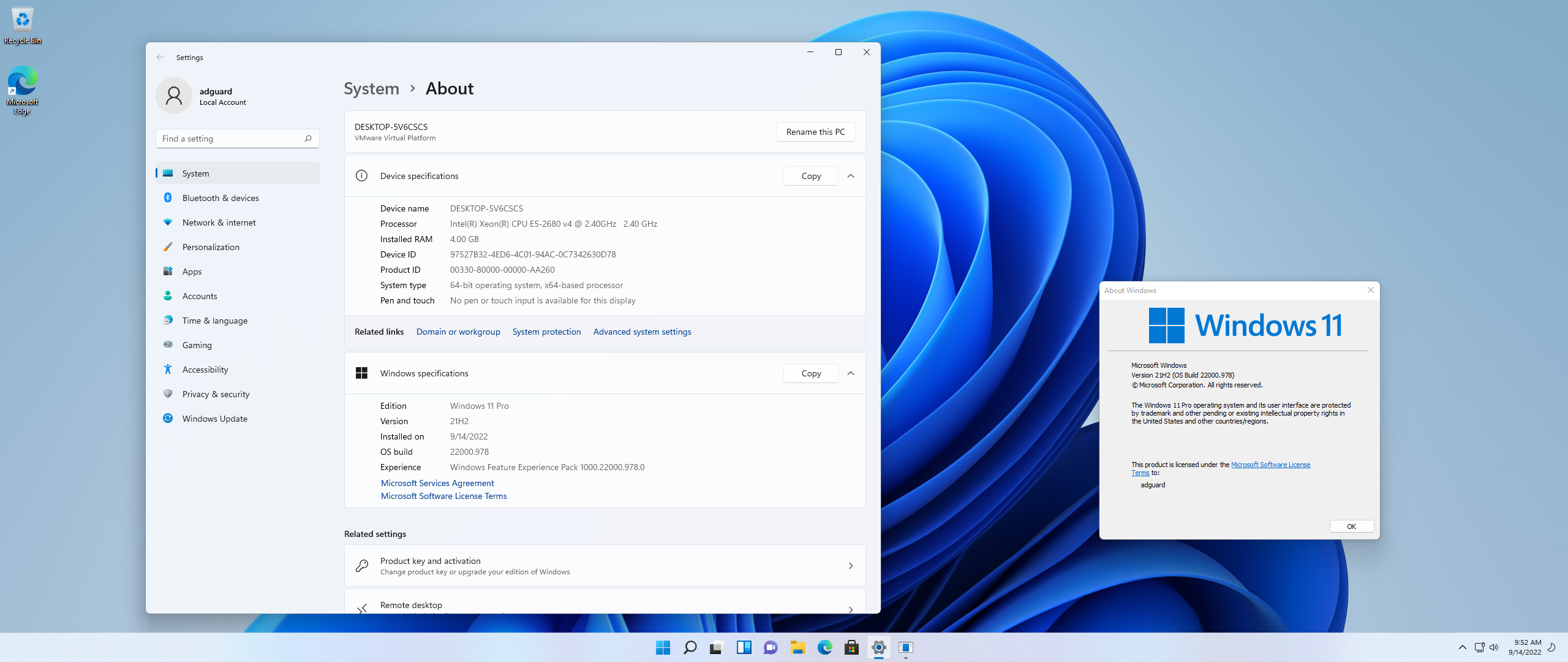
Task: Open Accounts settings
Action: point(238,296)
